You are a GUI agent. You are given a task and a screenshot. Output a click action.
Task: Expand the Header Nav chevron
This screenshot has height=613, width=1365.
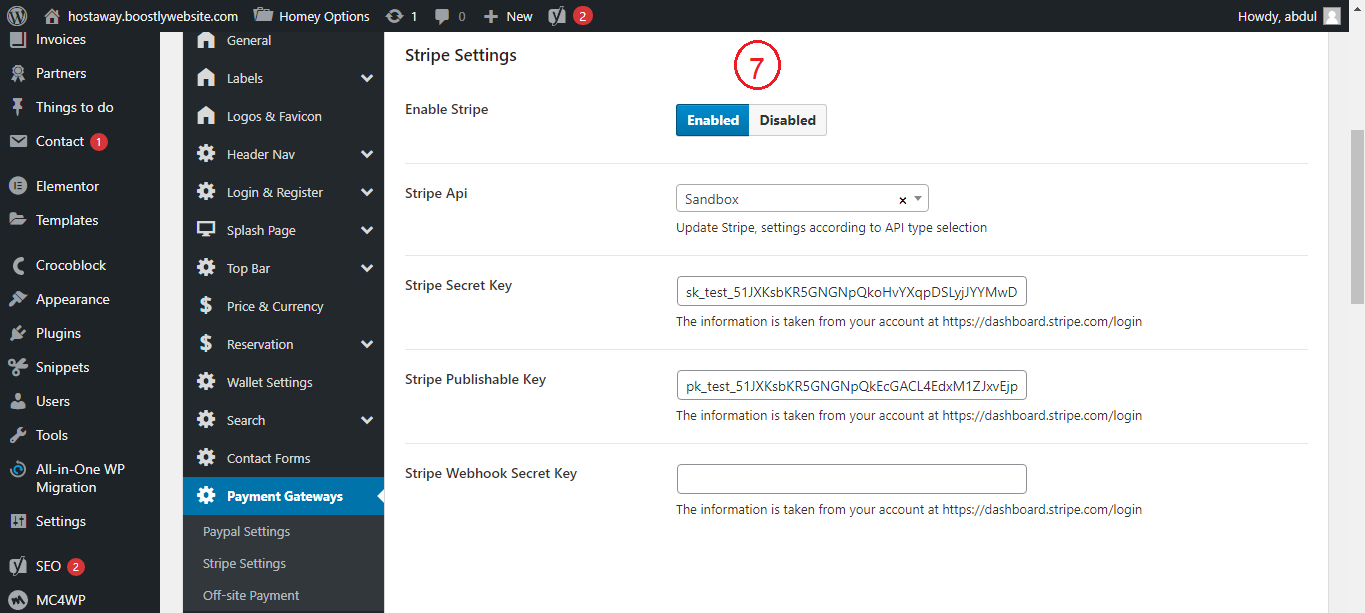[x=367, y=155]
